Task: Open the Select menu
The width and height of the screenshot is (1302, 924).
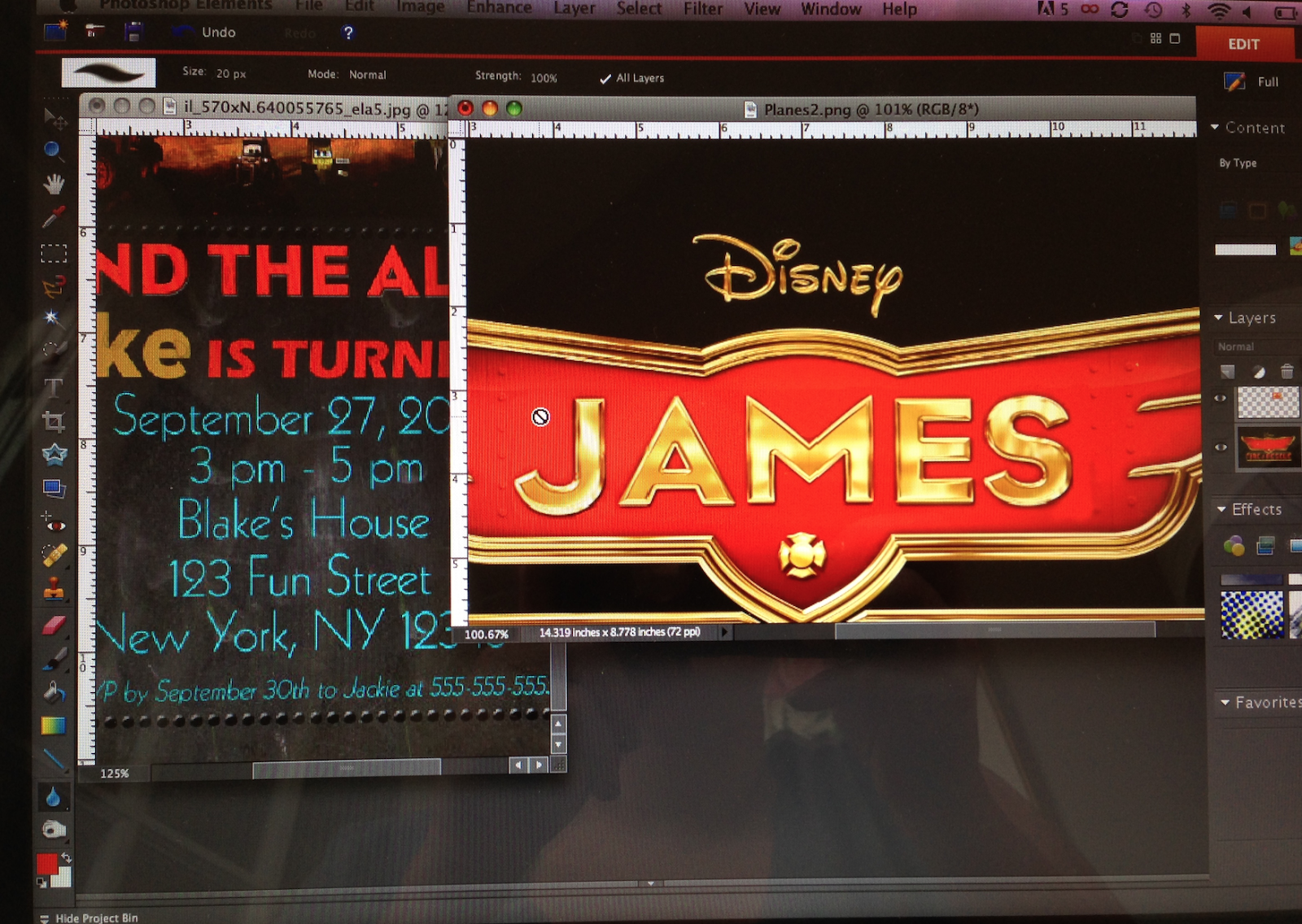Action: 639,8
